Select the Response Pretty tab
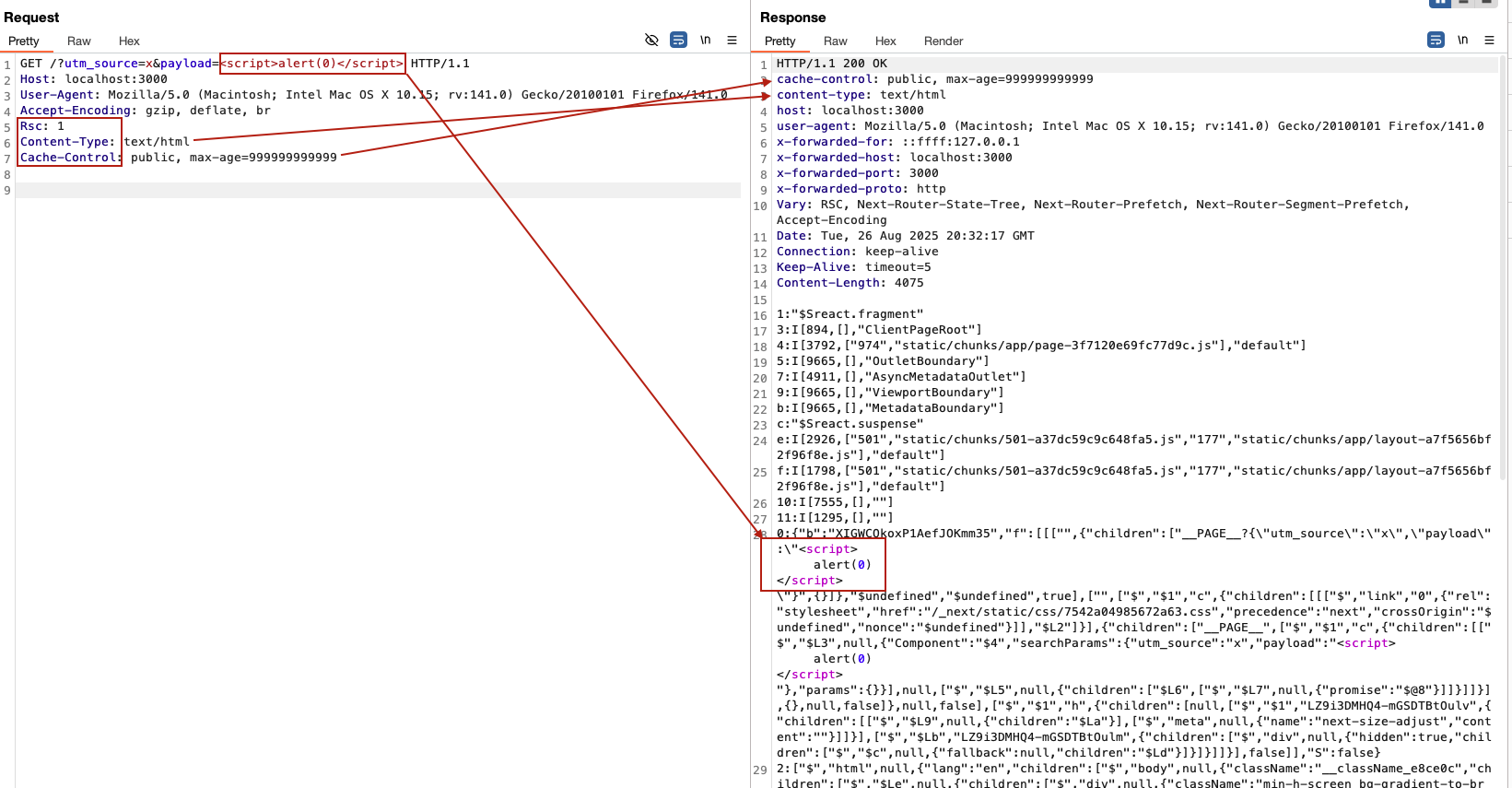Viewport: 1512px width, 788px height. [x=780, y=41]
